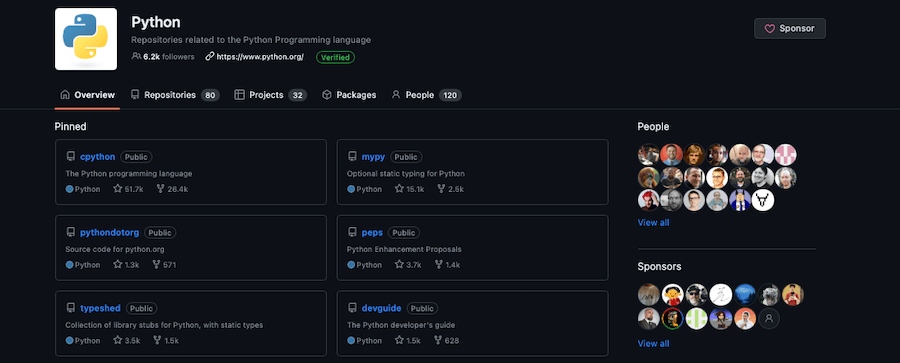Click mypy's 2.5k forks count

click(450, 188)
